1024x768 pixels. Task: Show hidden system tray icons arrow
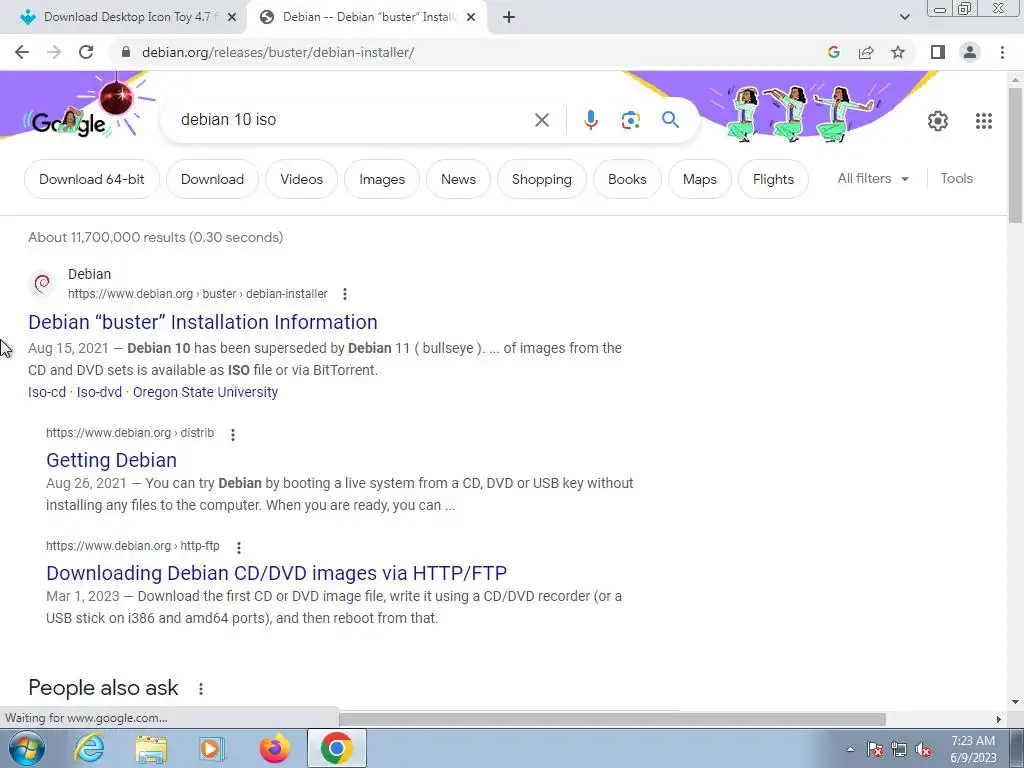(850, 749)
